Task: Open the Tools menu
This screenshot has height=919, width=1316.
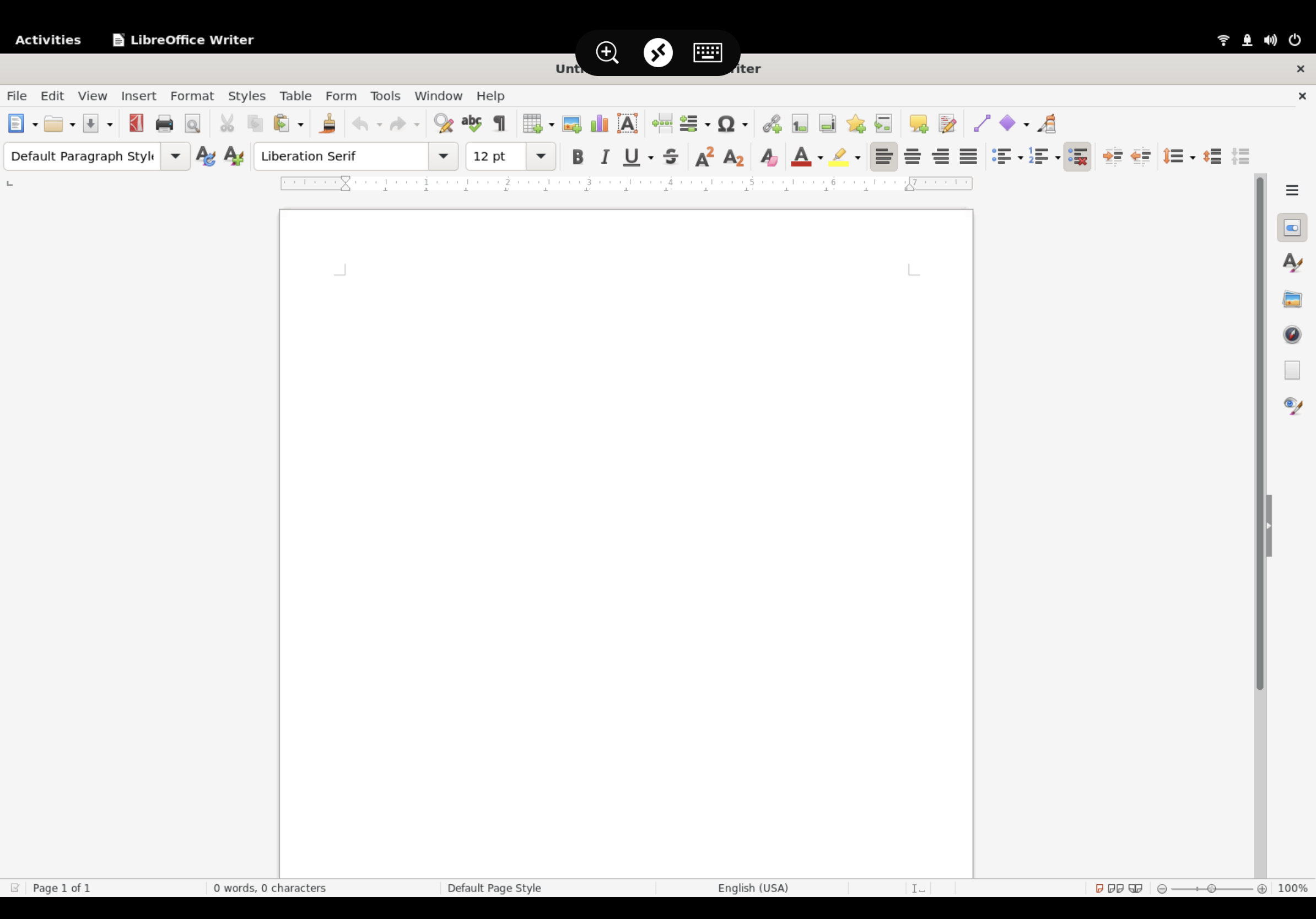Action: pos(385,96)
